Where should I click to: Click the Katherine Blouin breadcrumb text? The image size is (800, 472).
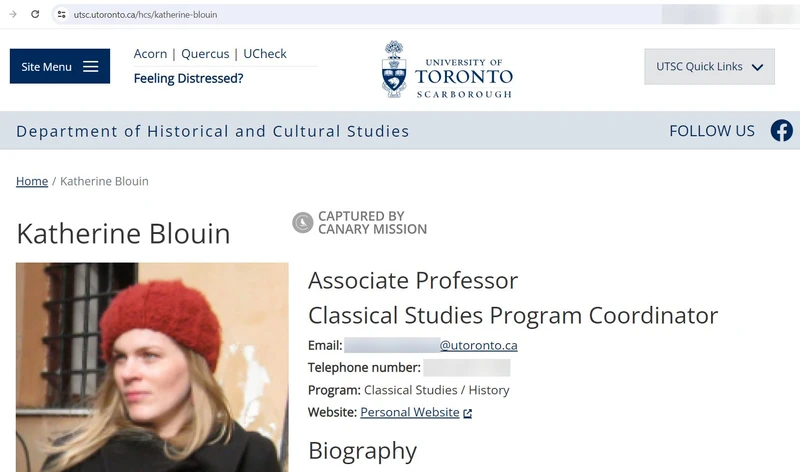point(104,181)
